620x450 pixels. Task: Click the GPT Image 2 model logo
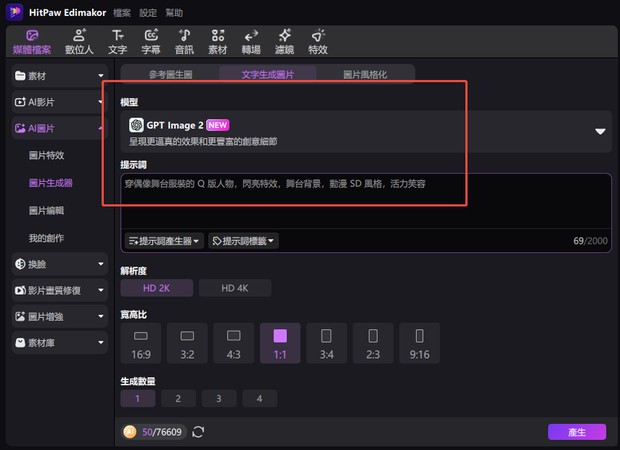pos(136,125)
